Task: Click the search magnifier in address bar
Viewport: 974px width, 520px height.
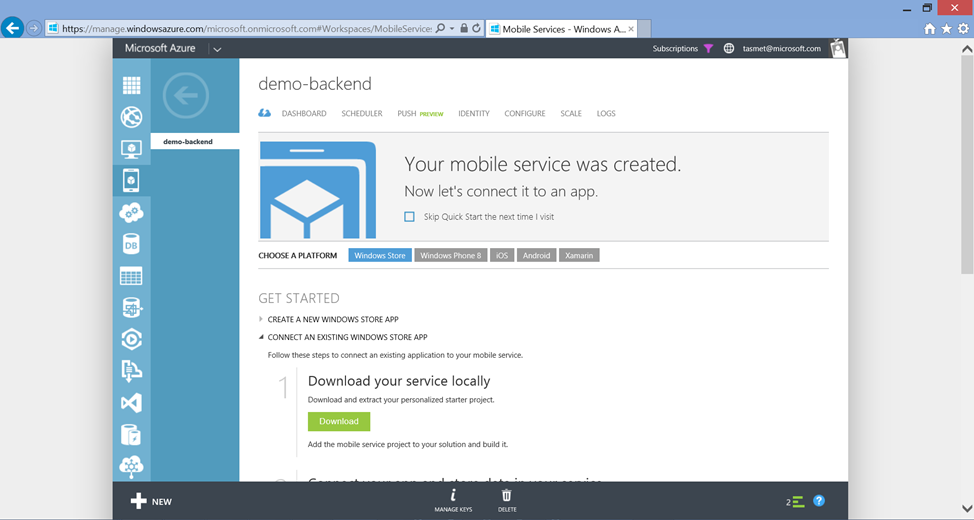Action: pyautogui.click(x=440, y=29)
